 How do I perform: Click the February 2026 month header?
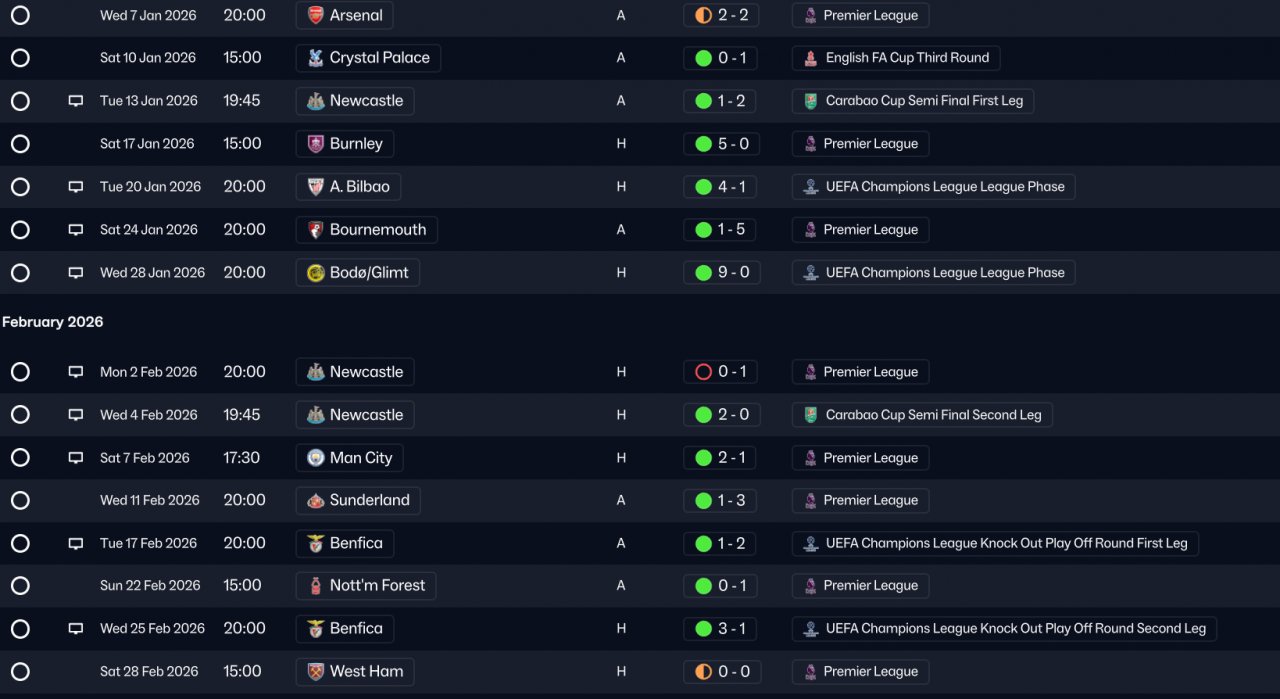53,322
